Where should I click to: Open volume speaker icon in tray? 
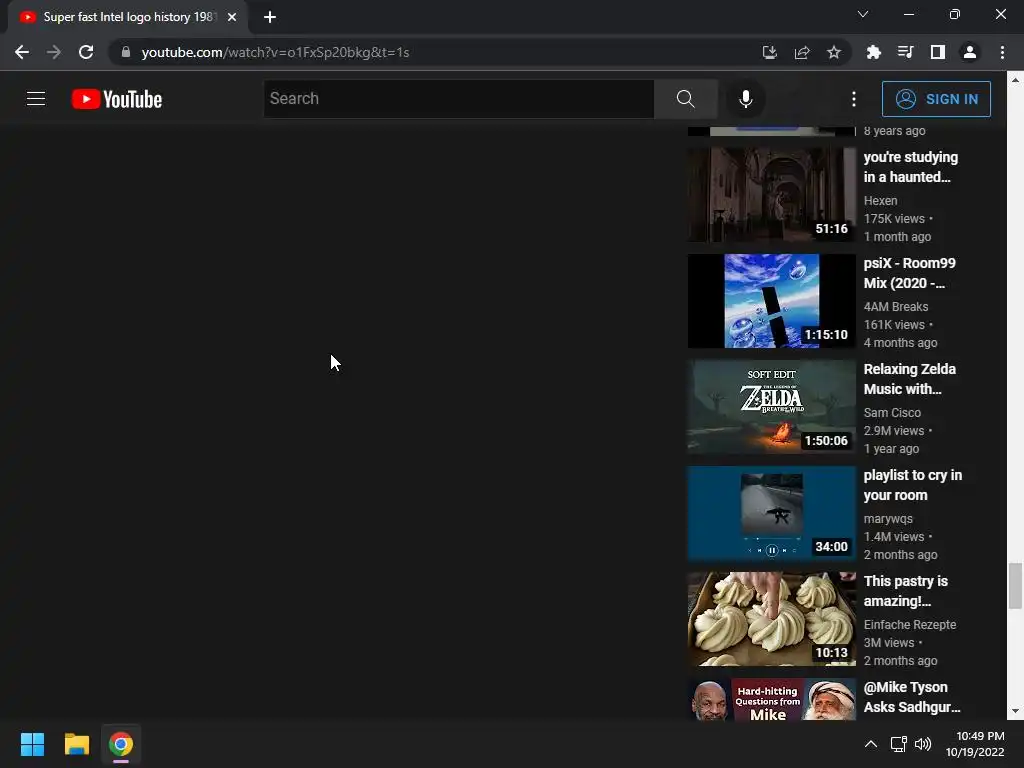[x=923, y=744]
